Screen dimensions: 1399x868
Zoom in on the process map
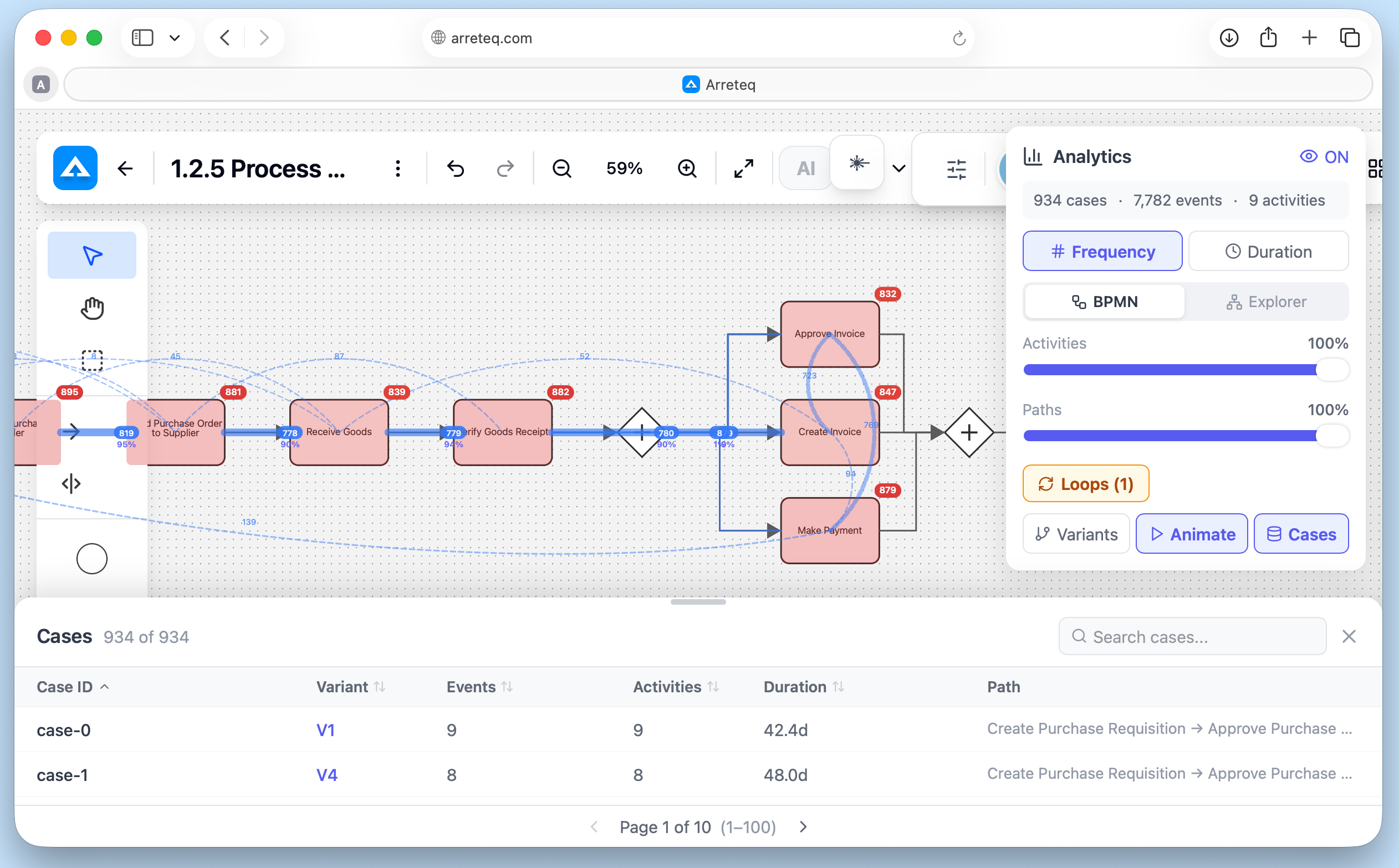coord(687,168)
